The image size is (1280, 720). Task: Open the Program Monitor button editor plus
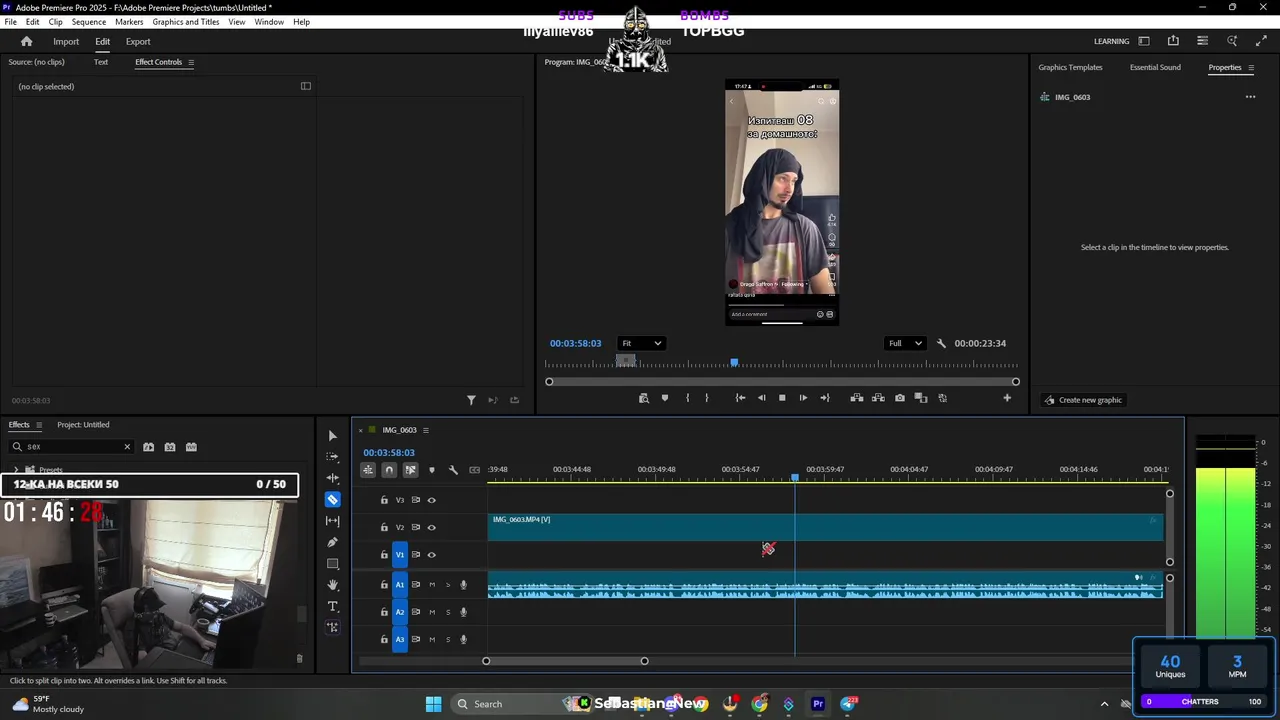[1007, 398]
